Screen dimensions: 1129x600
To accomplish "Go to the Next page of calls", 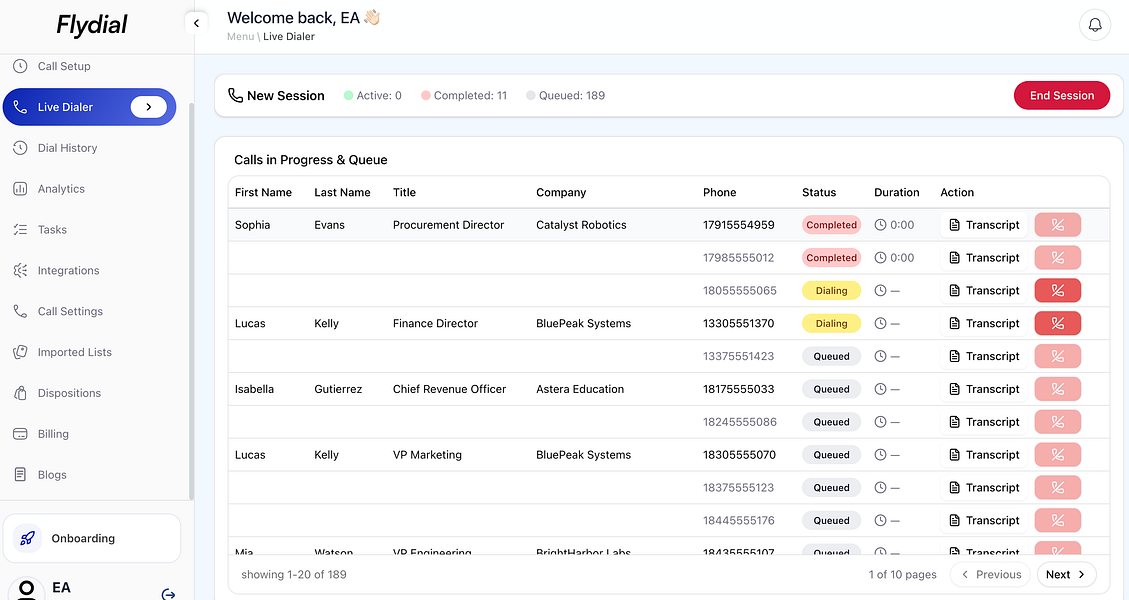I will [1066, 574].
